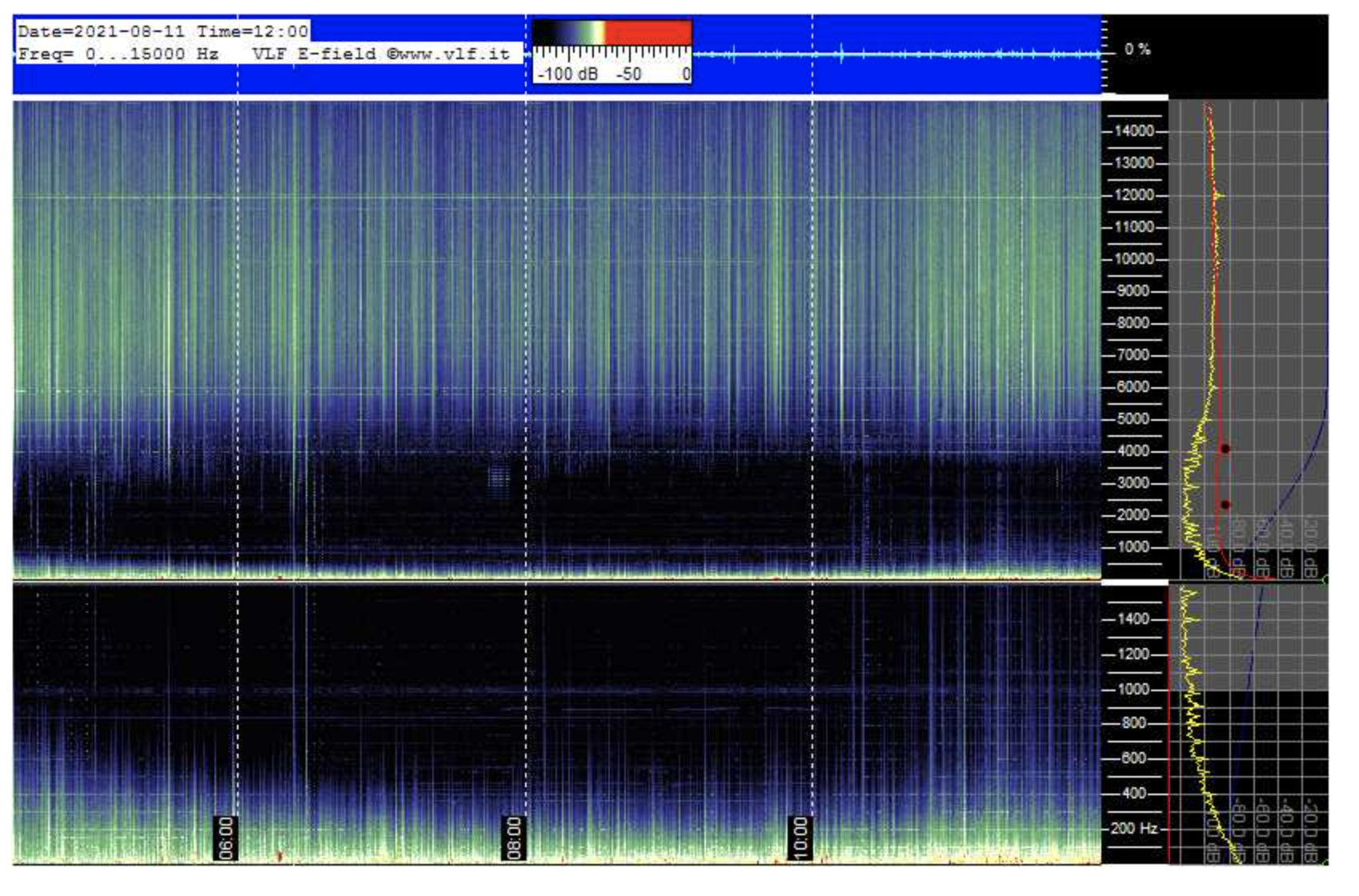Click the 2000 frequency axis label
This screenshot has width=1359, height=896.
(1134, 514)
